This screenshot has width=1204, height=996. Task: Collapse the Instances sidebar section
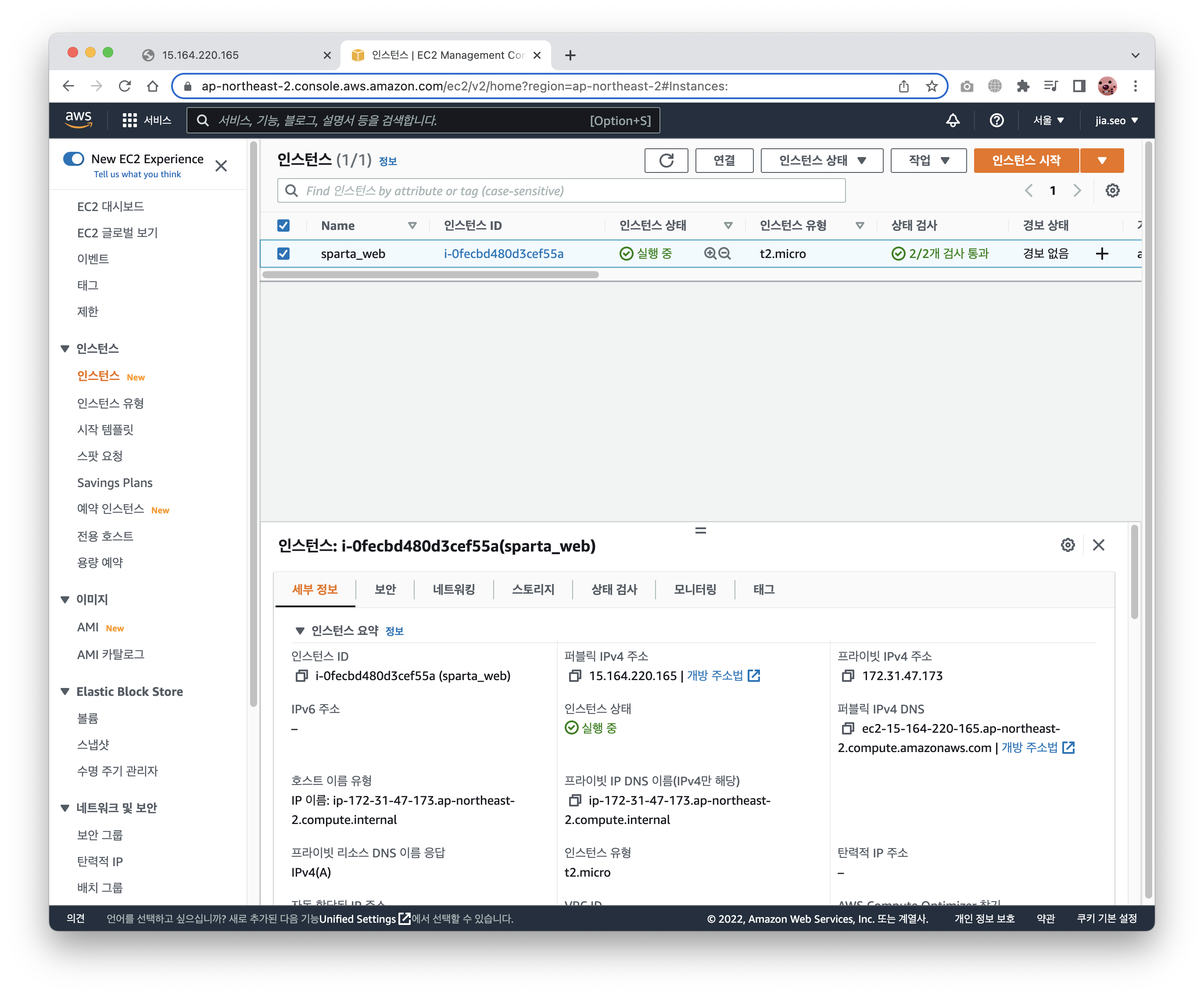(x=65, y=349)
